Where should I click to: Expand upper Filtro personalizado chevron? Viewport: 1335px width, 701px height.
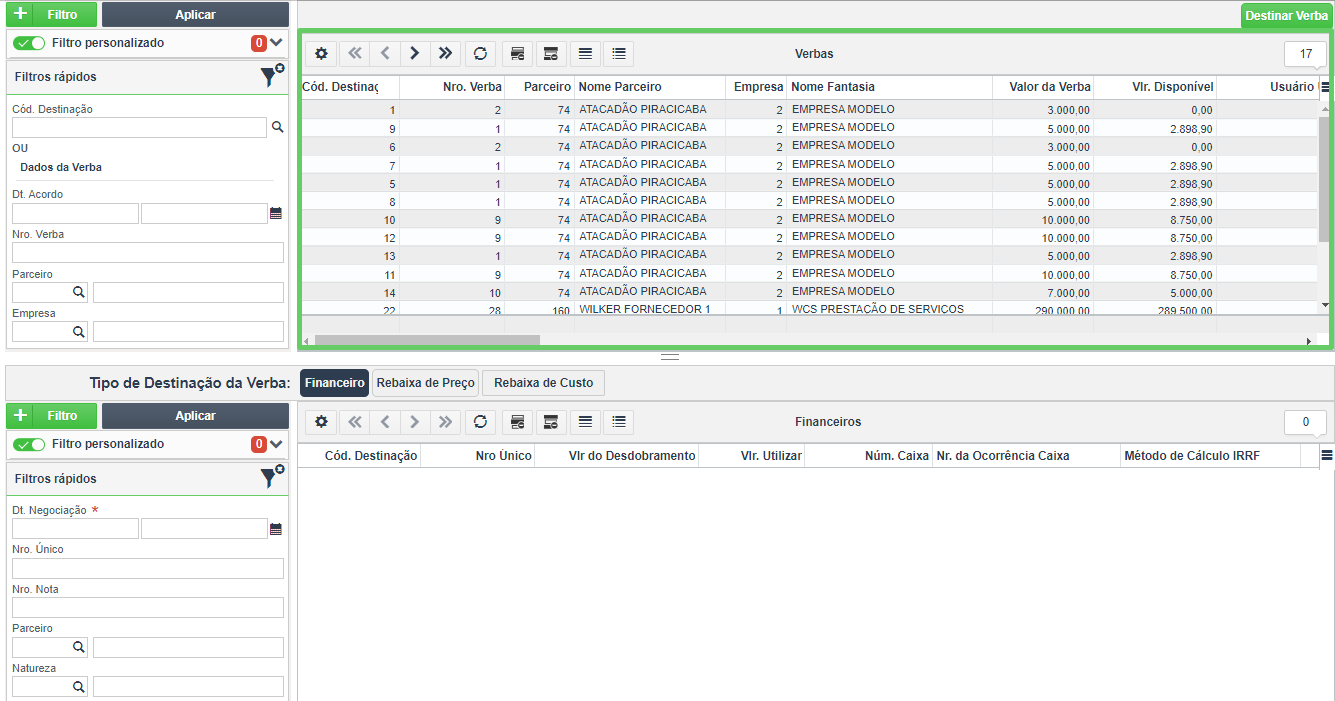click(x=277, y=43)
